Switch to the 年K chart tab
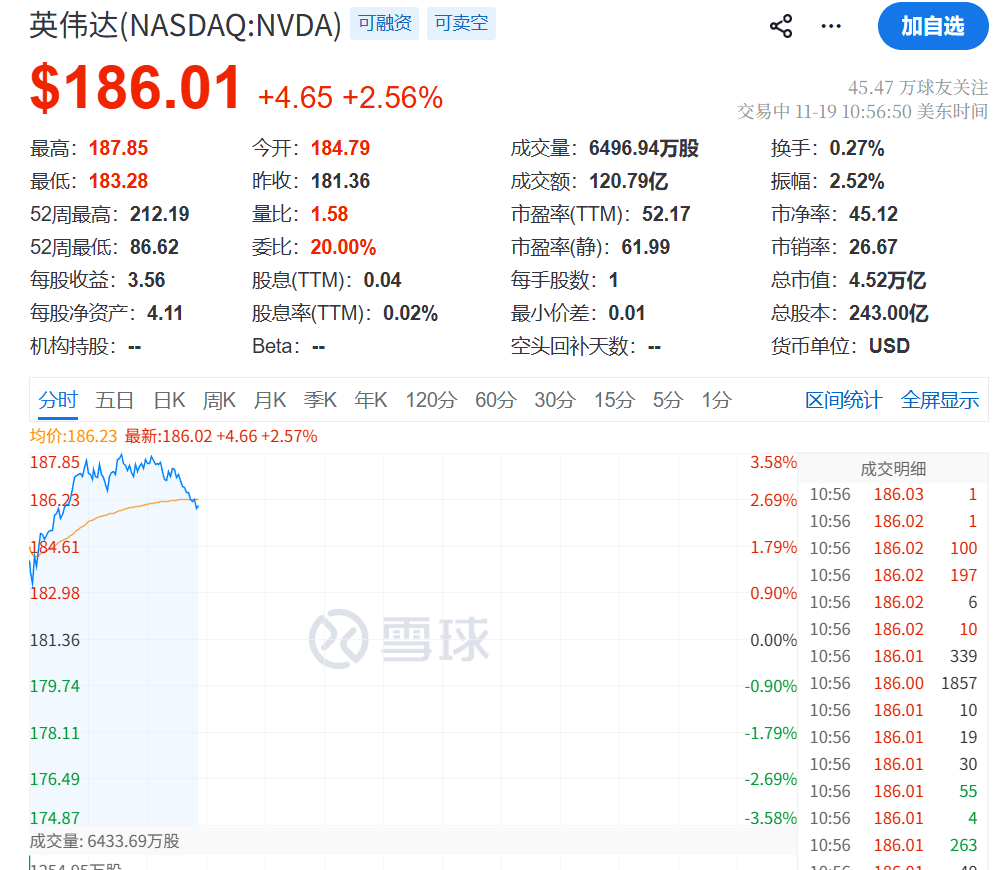Screen dimensions: 1005x870 coord(370,399)
